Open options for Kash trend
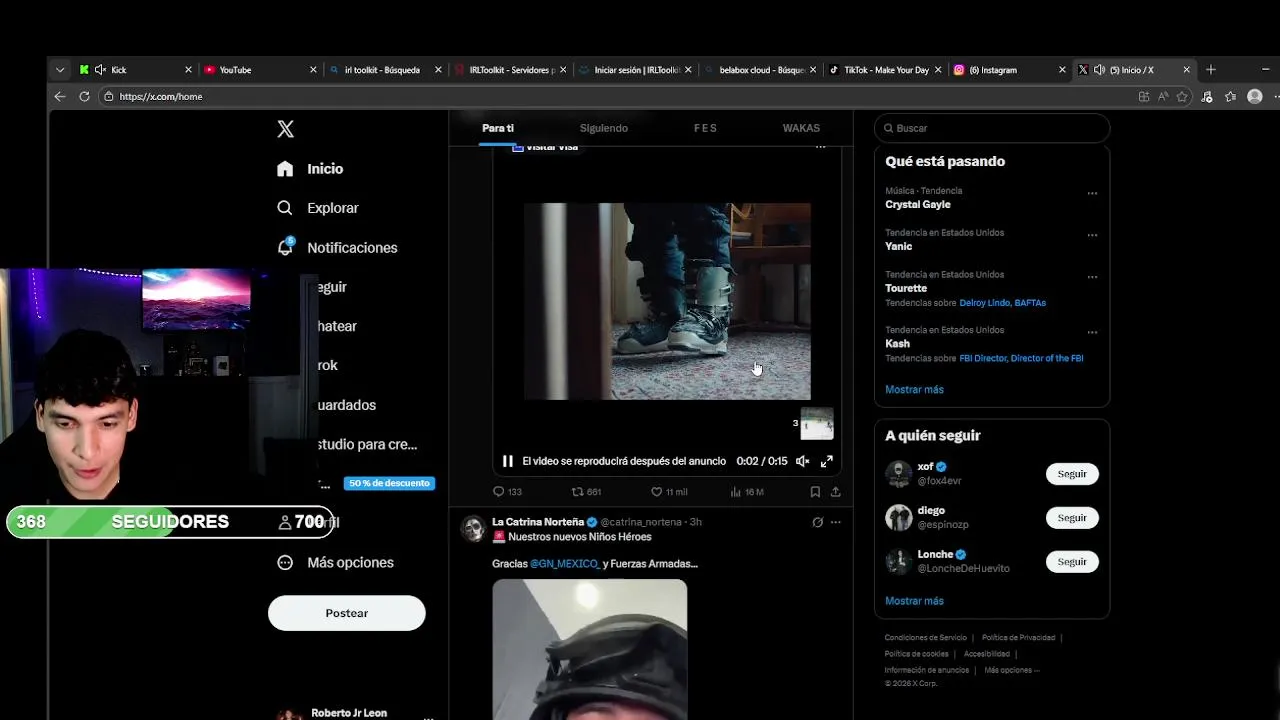 [1092, 332]
